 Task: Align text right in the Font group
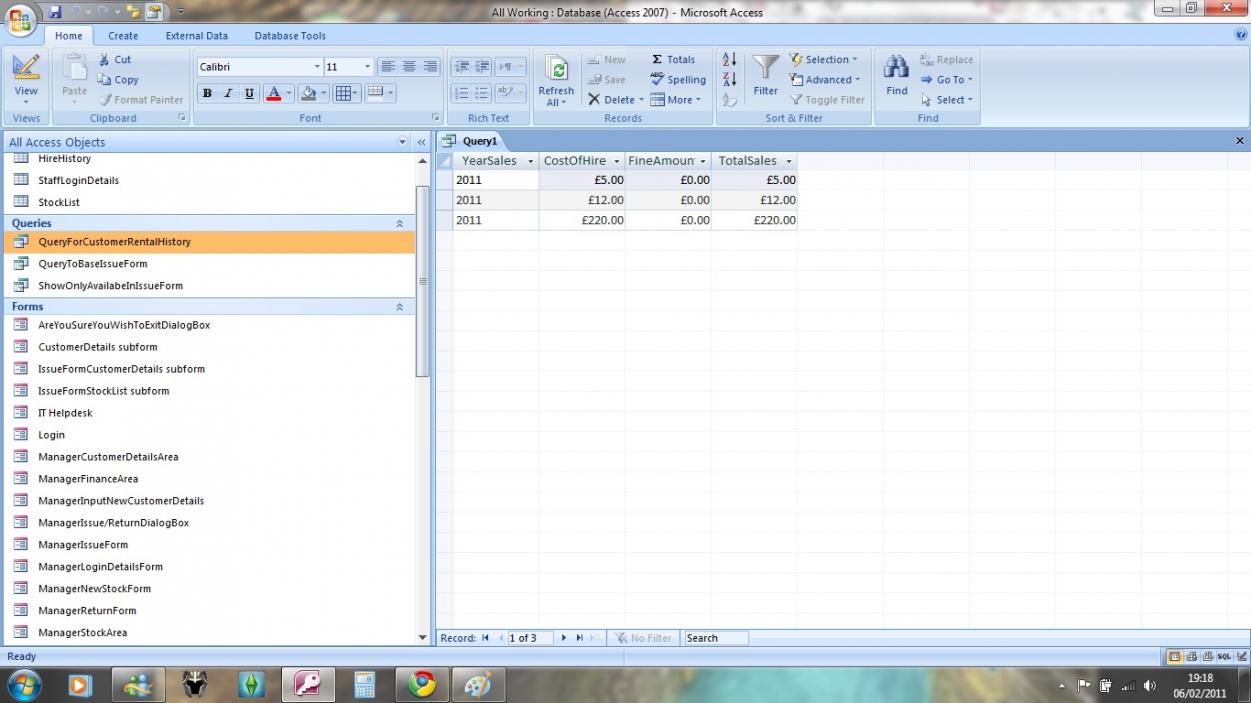pos(431,67)
